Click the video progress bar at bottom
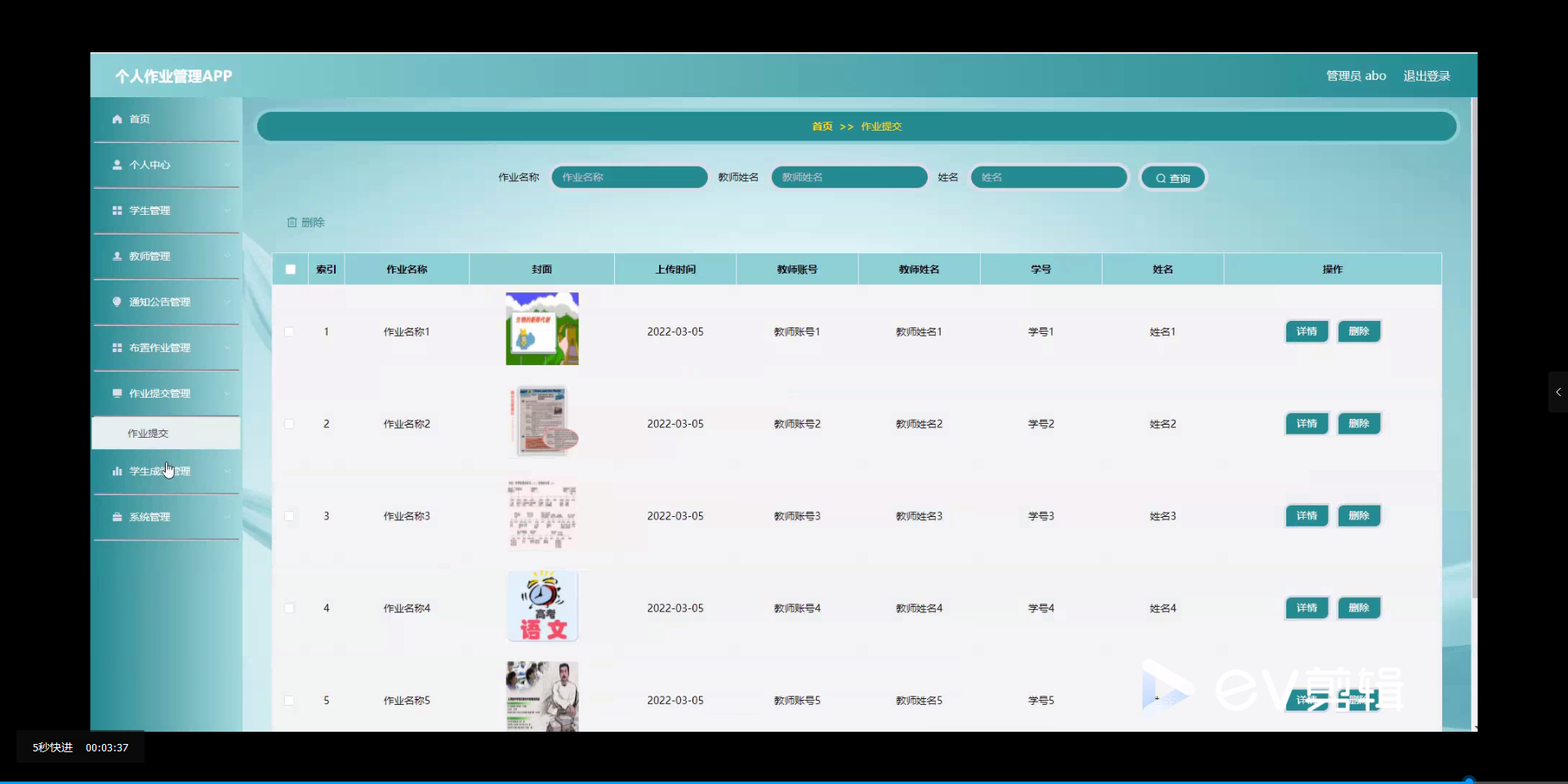Screen dimensions: 1568x784 (x=784, y=782)
